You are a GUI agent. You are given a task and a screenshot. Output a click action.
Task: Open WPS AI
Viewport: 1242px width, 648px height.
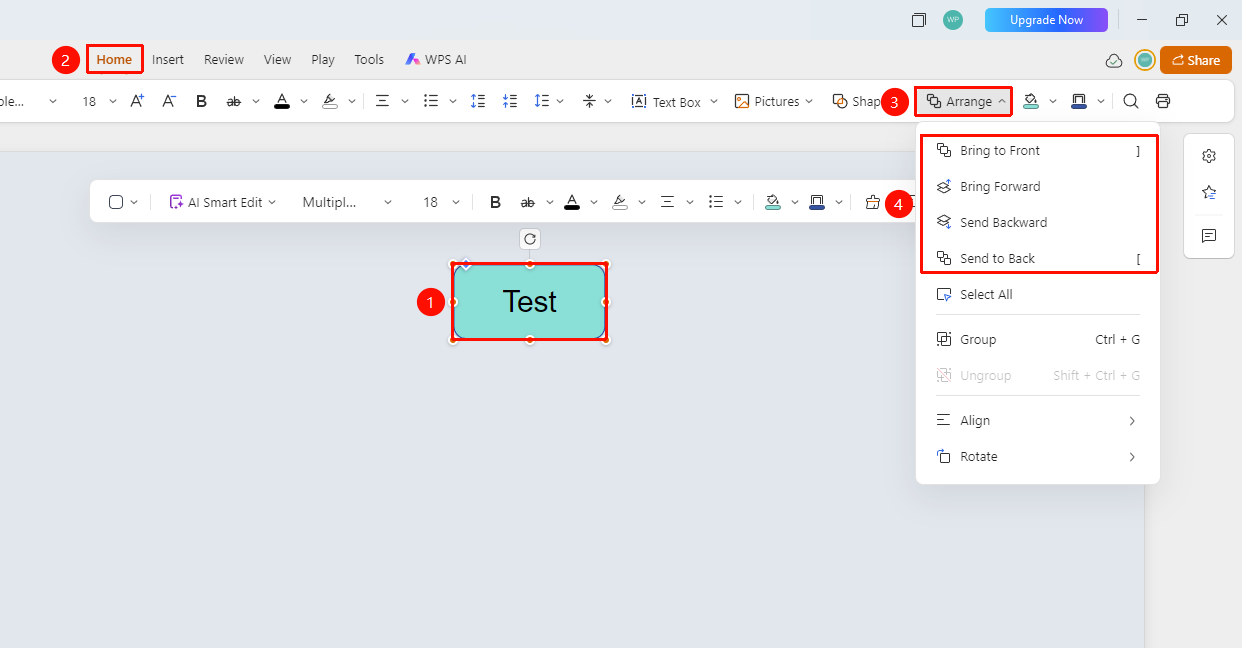436,60
